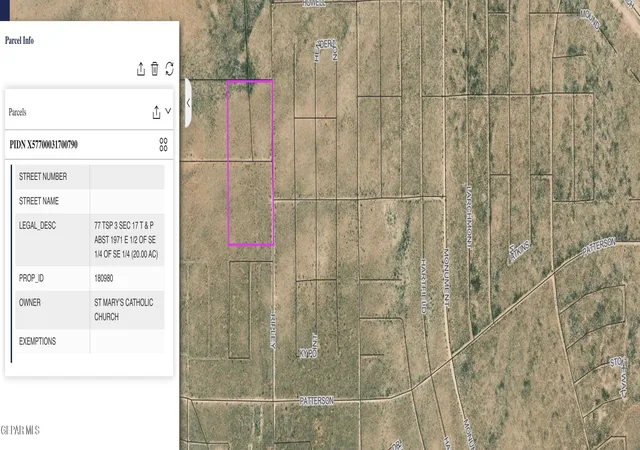Click the OWNER field label
Viewport: 640px width, 450px height.
click(29, 303)
